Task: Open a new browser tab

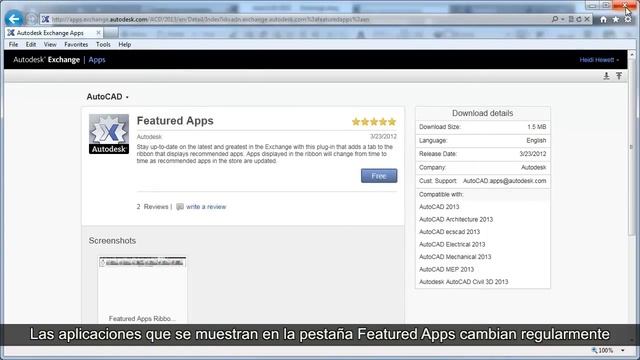Action: pyautogui.click(x=110, y=33)
